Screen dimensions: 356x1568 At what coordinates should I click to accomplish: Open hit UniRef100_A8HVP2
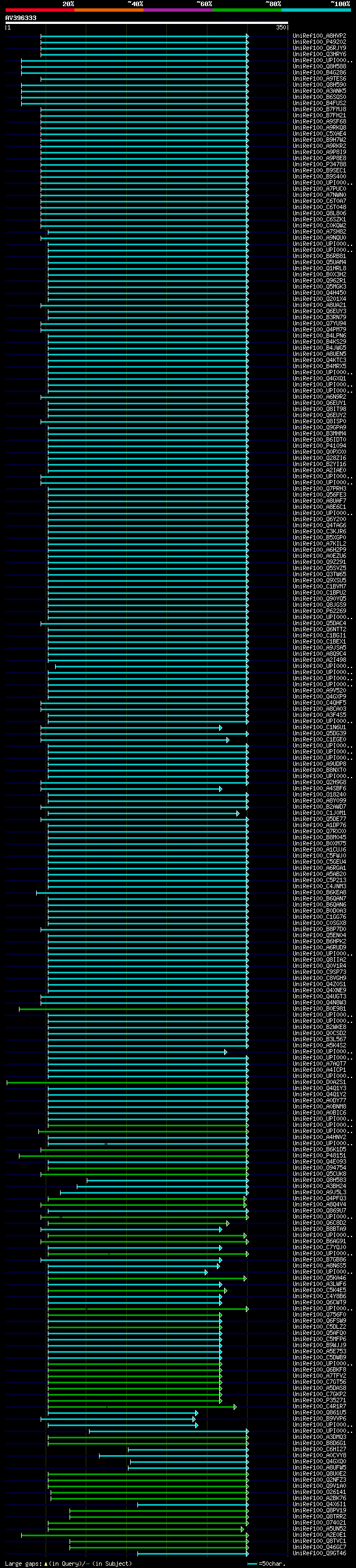click(319, 36)
